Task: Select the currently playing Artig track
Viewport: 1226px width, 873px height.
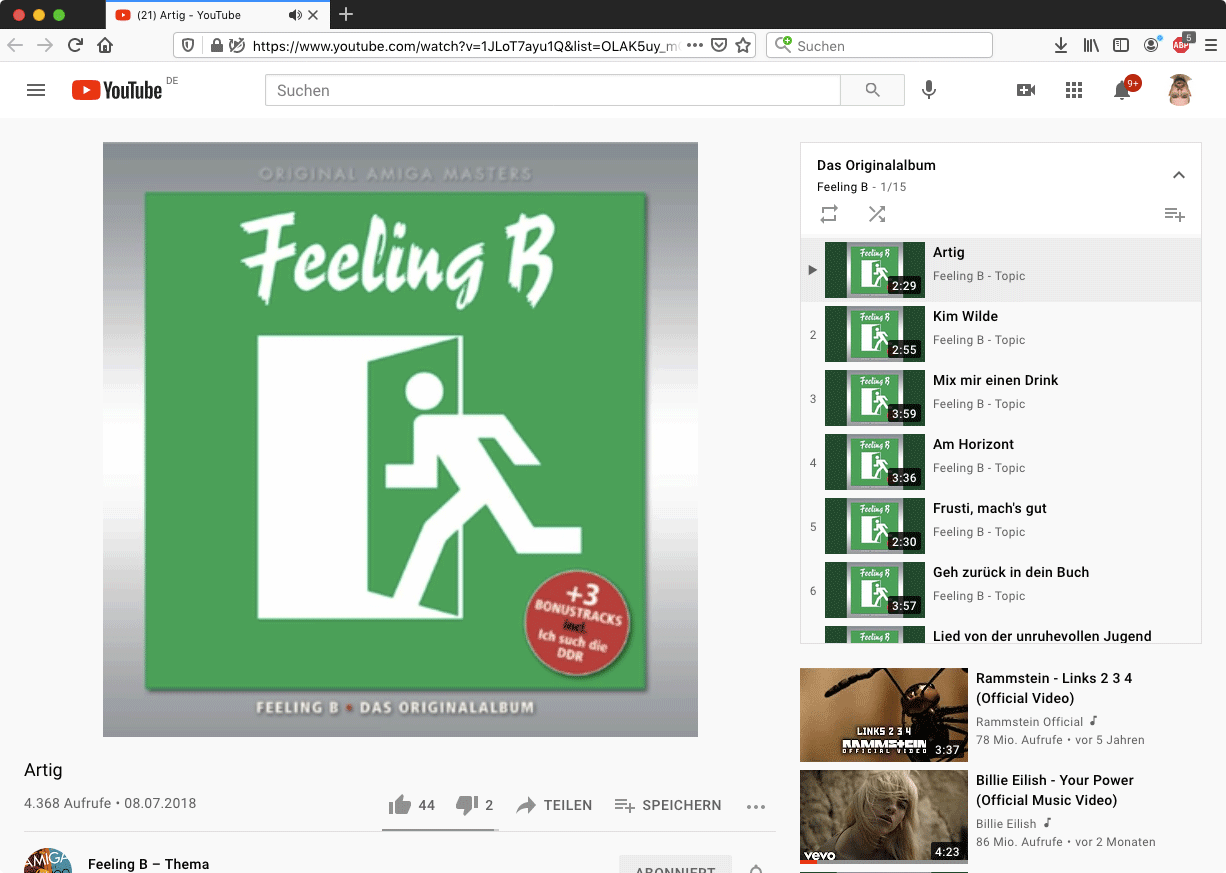Action: tap(1001, 270)
